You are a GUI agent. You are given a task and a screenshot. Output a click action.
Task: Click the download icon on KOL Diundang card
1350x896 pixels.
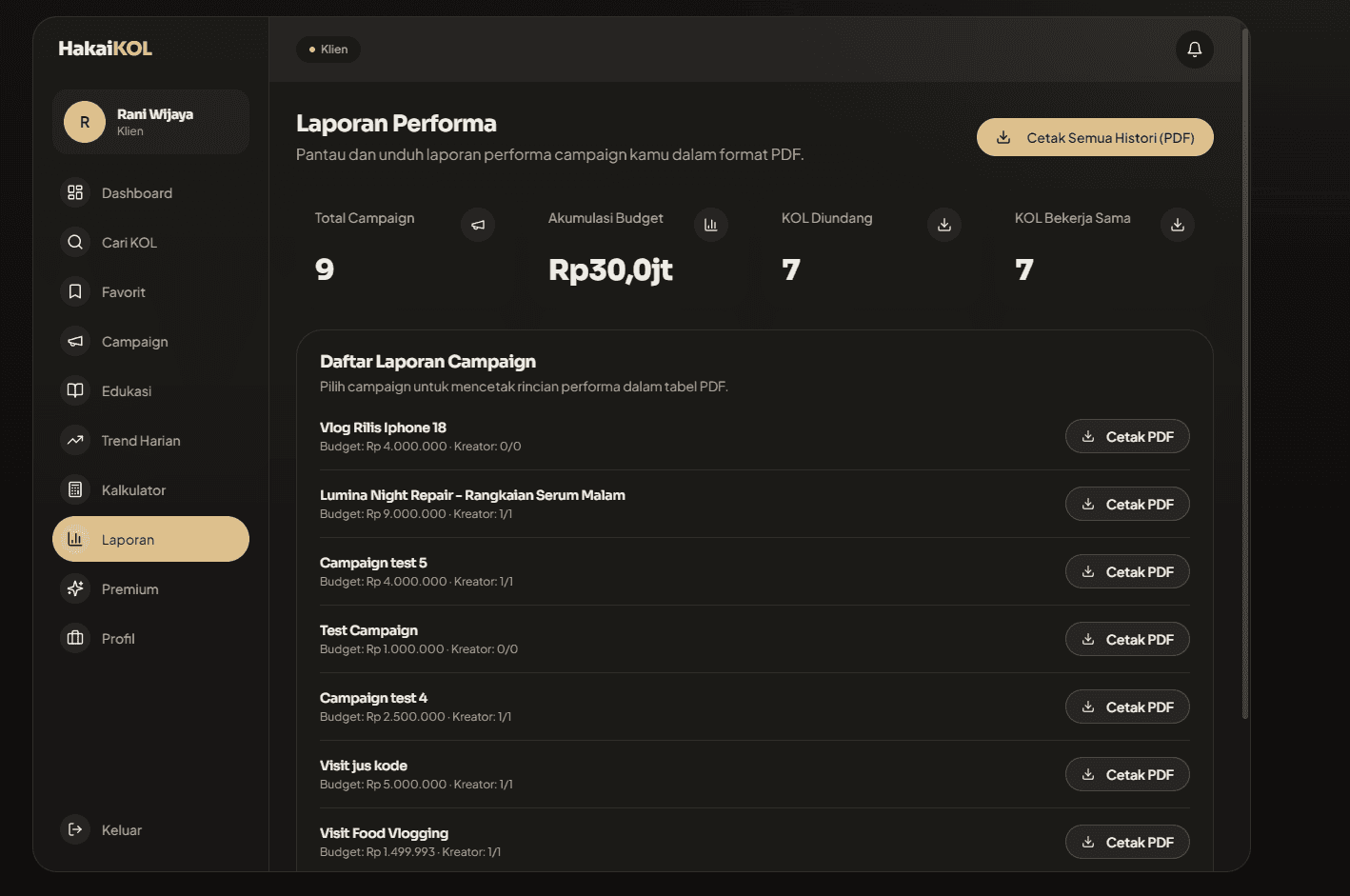[944, 225]
